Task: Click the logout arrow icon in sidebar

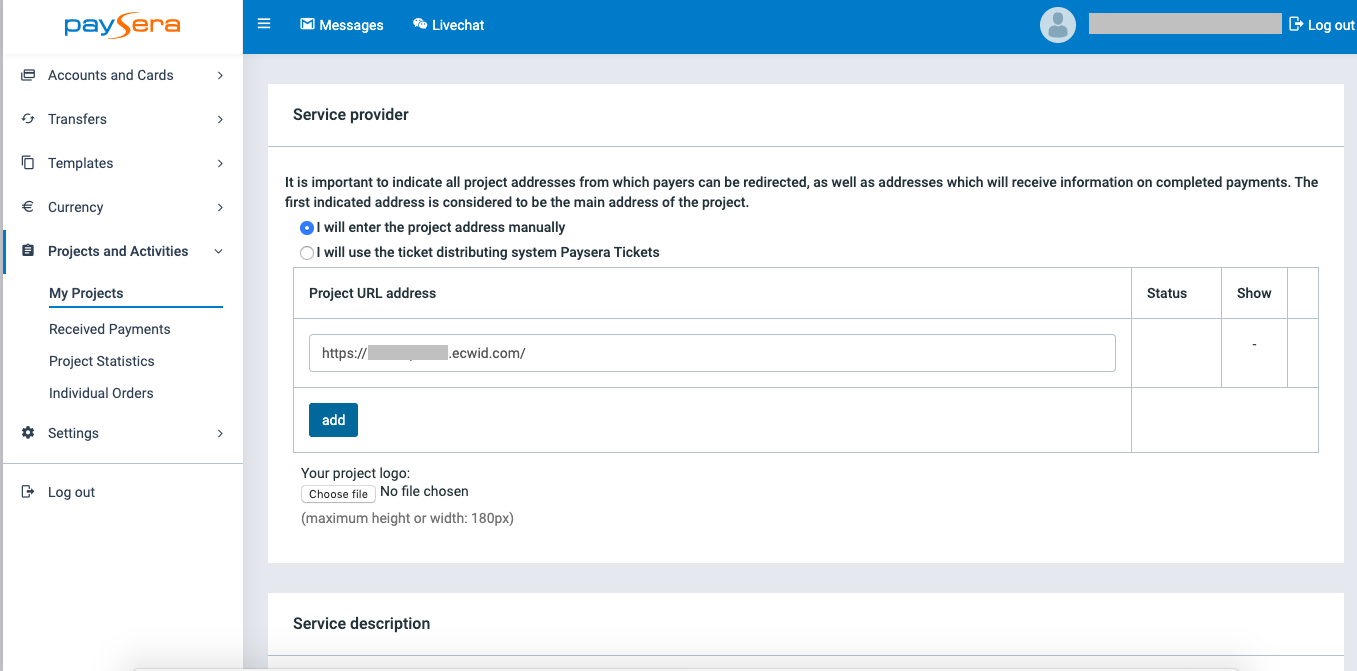Action: click(27, 491)
